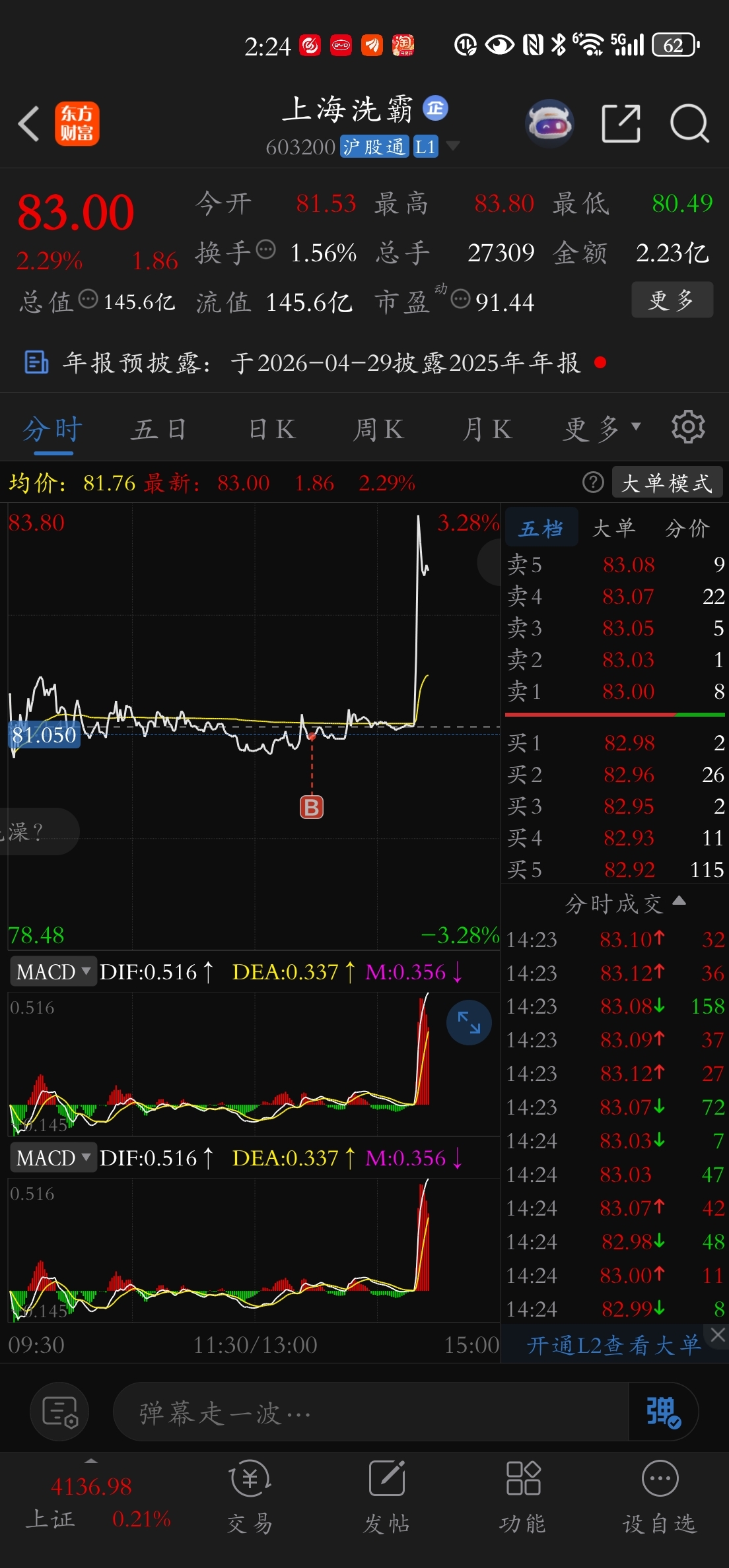Tap the trade row with volume 158

615,1006
